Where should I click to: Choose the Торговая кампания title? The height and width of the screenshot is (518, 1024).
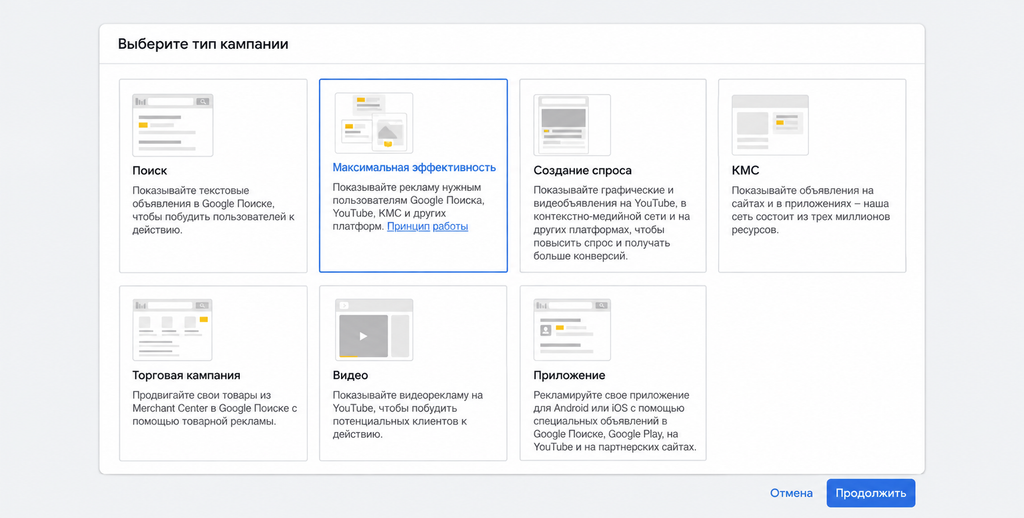coord(186,376)
